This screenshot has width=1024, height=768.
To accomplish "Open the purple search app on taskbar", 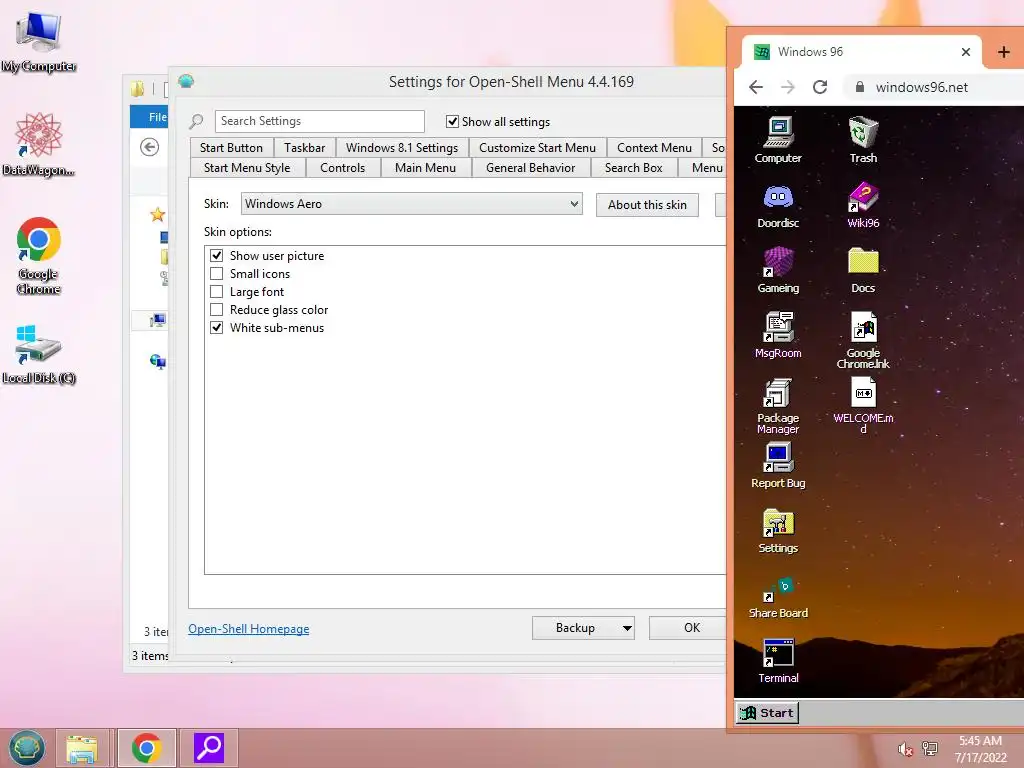I will pos(209,748).
